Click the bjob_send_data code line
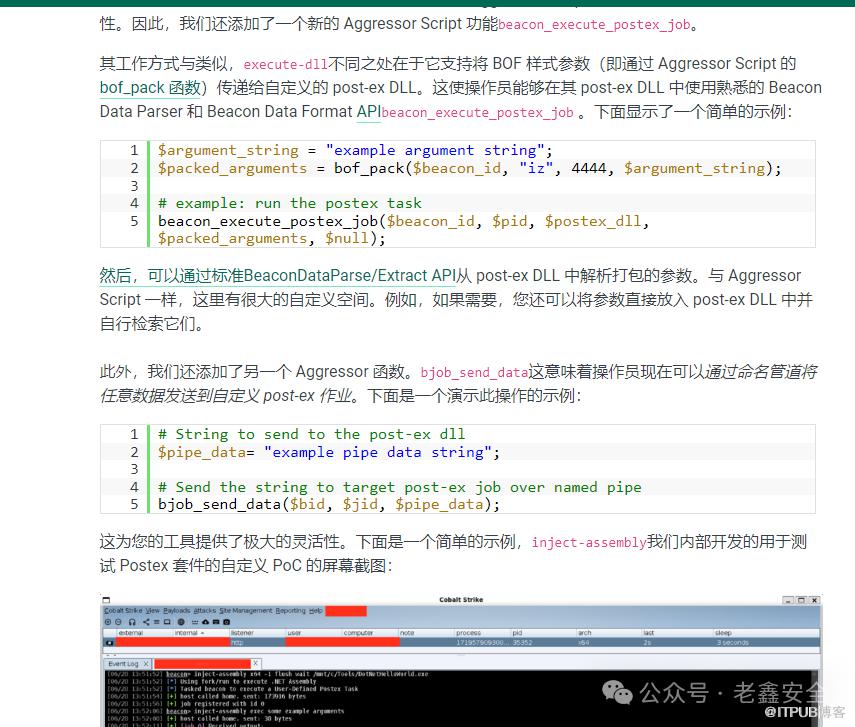This screenshot has height=727, width=855. (328, 504)
